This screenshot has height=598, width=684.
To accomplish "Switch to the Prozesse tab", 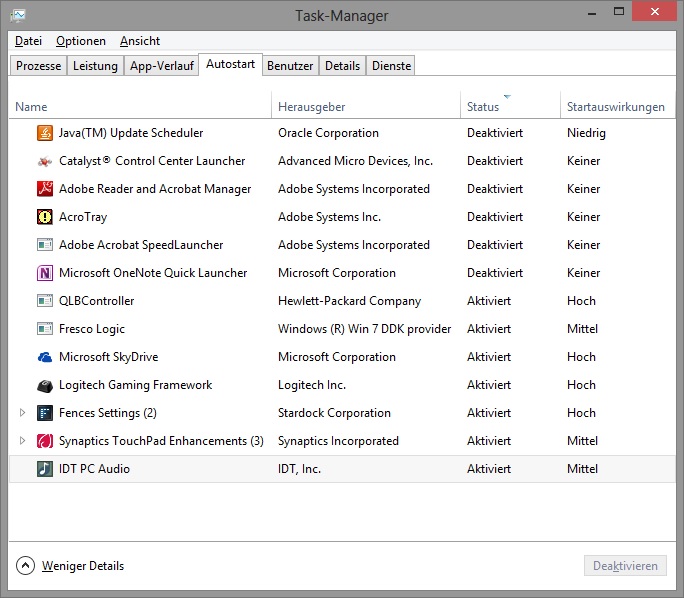I will 38,66.
